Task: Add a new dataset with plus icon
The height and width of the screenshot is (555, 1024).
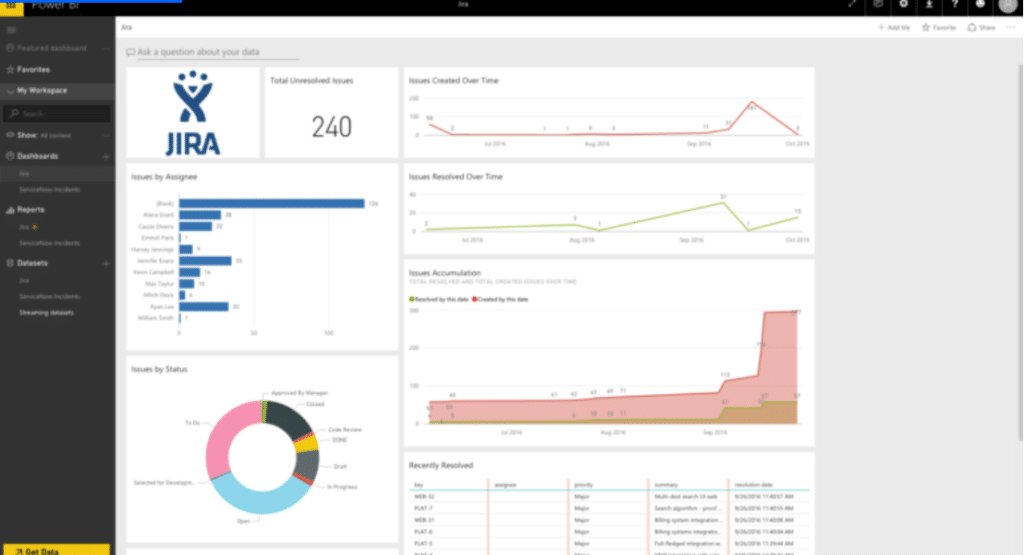Action: (x=106, y=263)
